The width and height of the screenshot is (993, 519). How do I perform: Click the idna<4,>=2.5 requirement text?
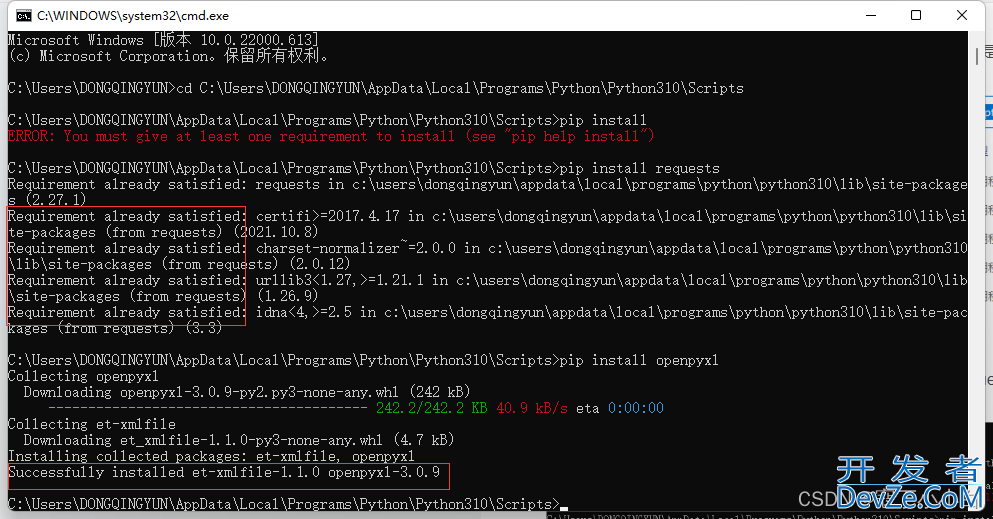pos(303,312)
